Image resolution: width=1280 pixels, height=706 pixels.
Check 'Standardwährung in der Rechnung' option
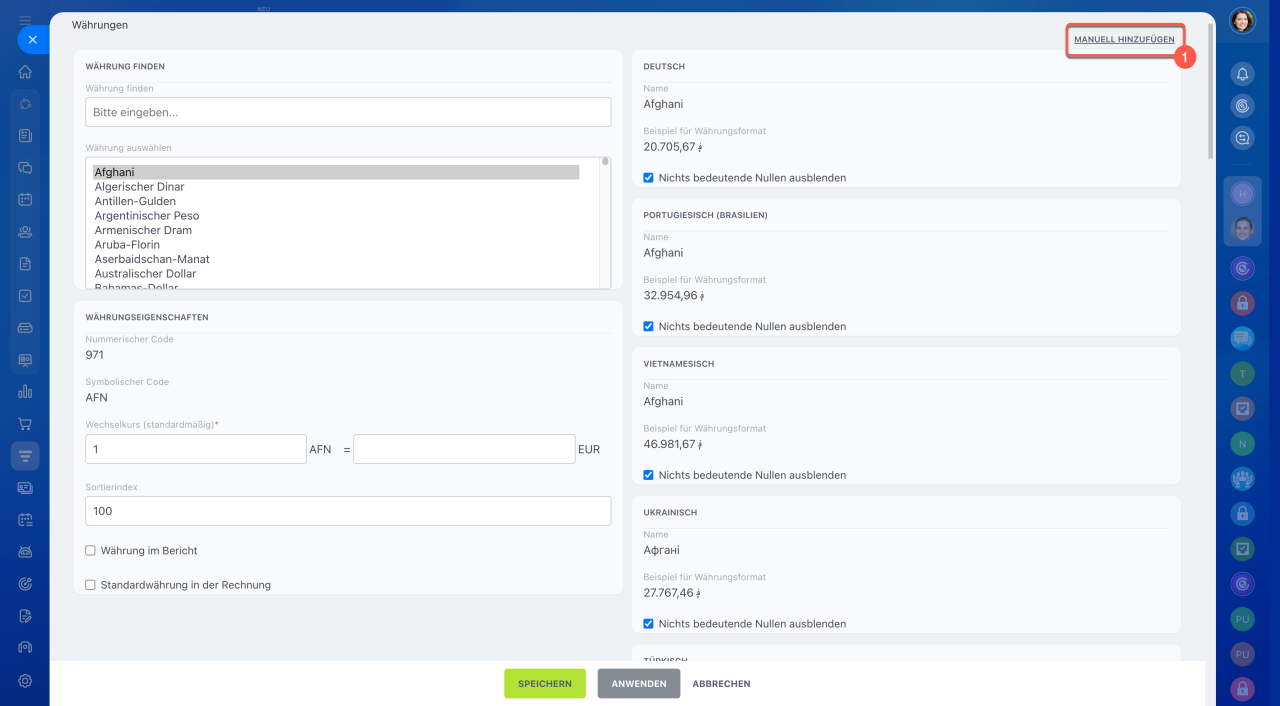tap(91, 585)
